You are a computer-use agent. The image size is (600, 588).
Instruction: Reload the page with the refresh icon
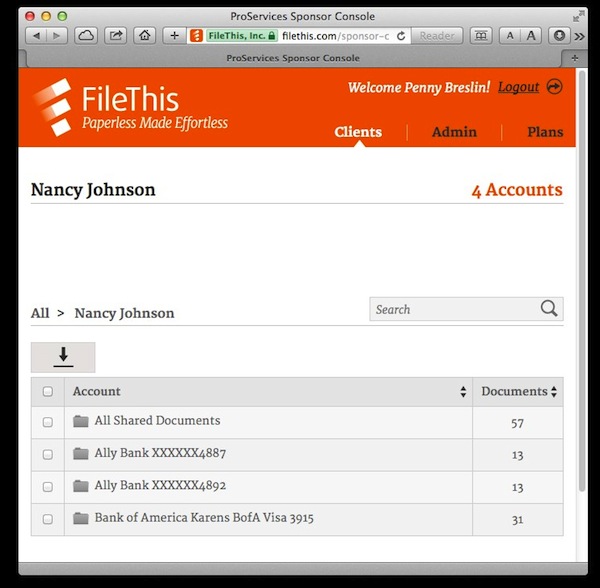point(401,36)
